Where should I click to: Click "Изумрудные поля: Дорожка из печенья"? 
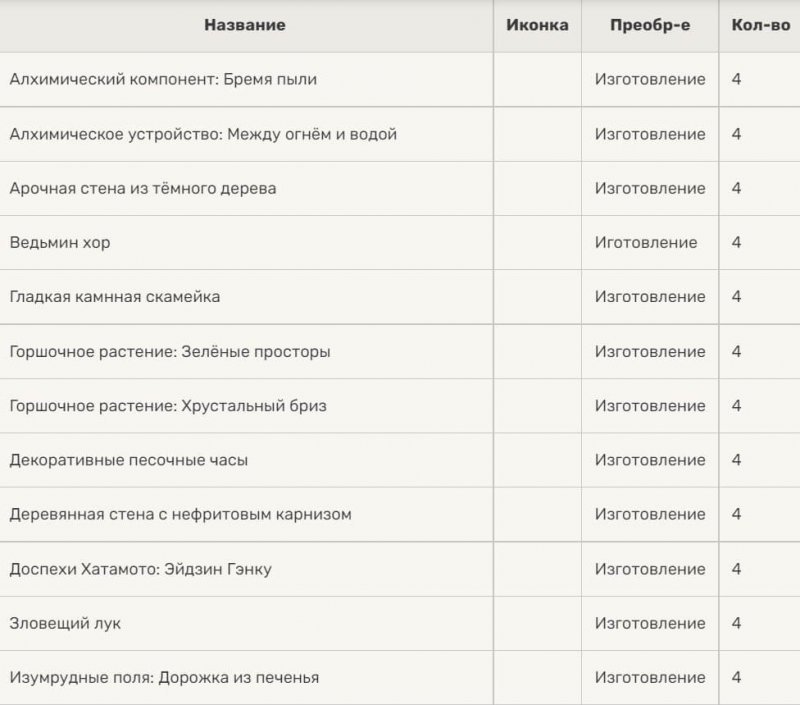(x=164, y=677)
